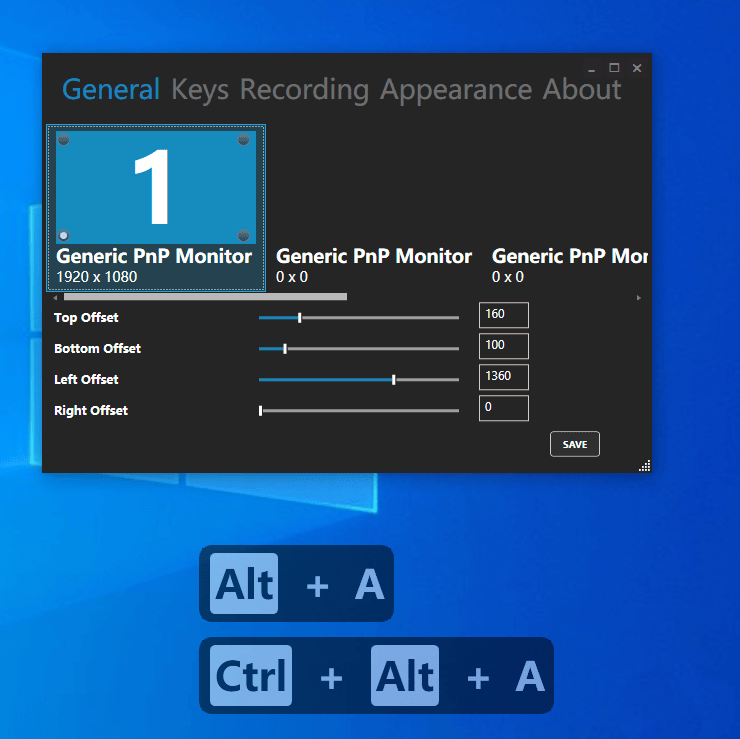Open the Keys tab
The image size is (740, 739).
click(x=199, y=90)
